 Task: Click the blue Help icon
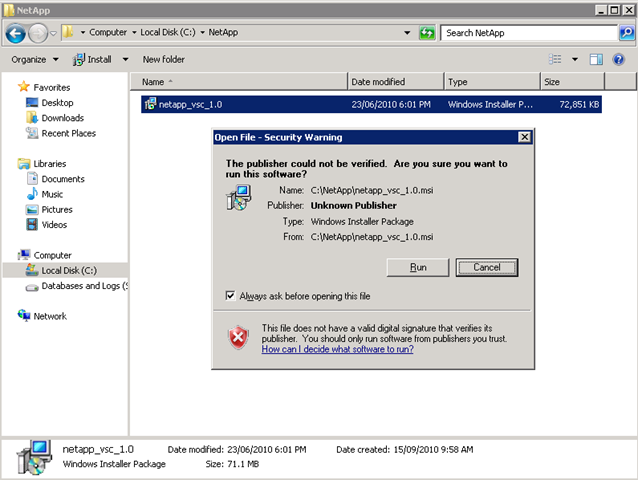point(619,59)
